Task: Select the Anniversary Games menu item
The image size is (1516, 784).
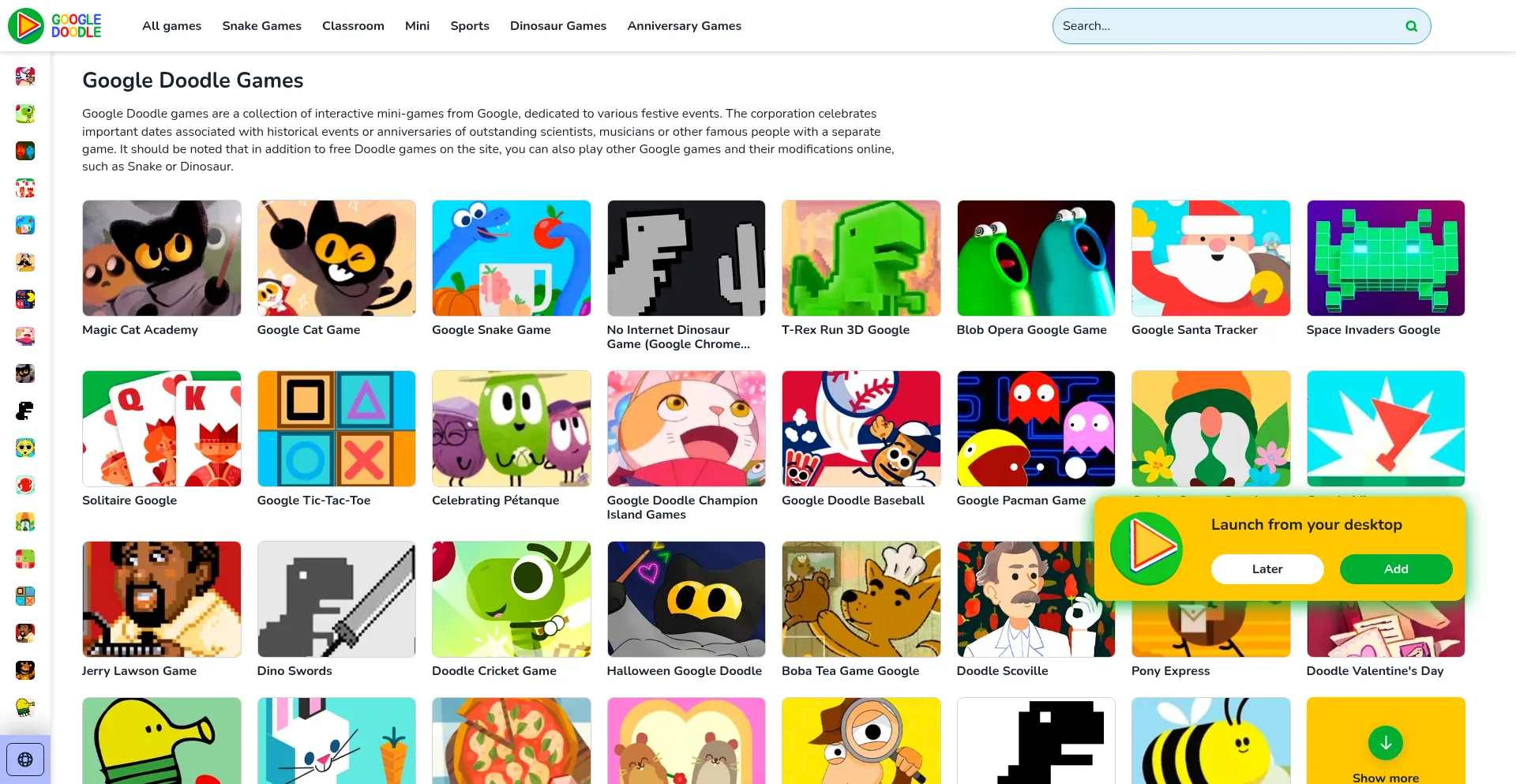Action: coord(684,26)
